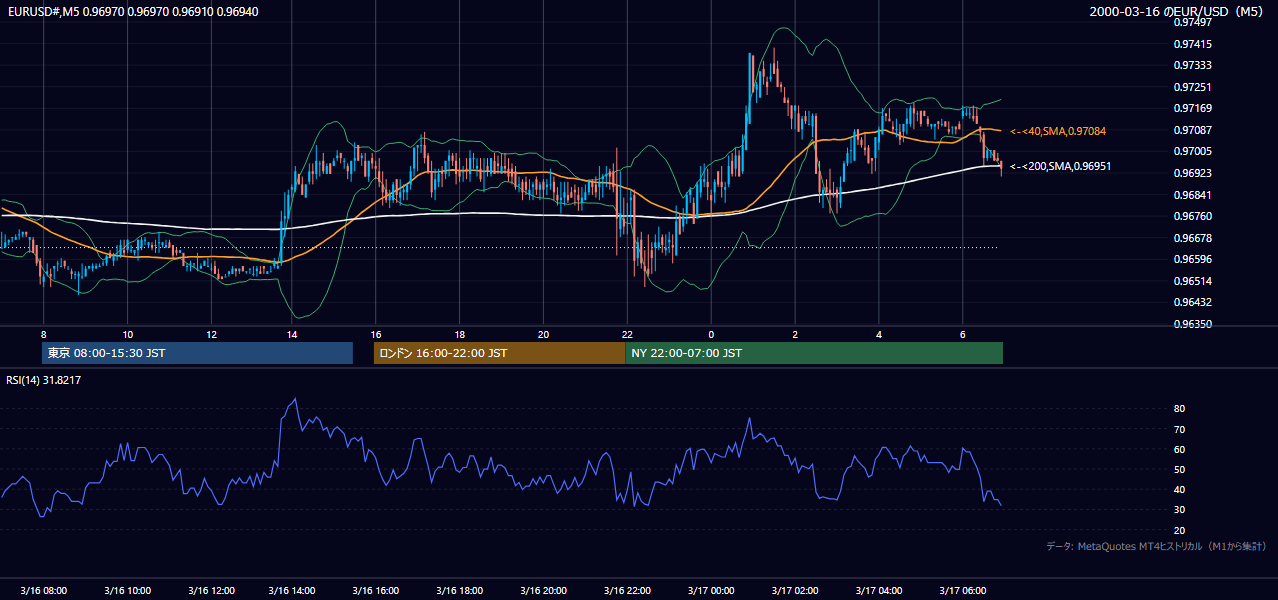Select the 200 SMA 0.96951 label
The image size is (1278, 600).
click(x=1061, y=166)
